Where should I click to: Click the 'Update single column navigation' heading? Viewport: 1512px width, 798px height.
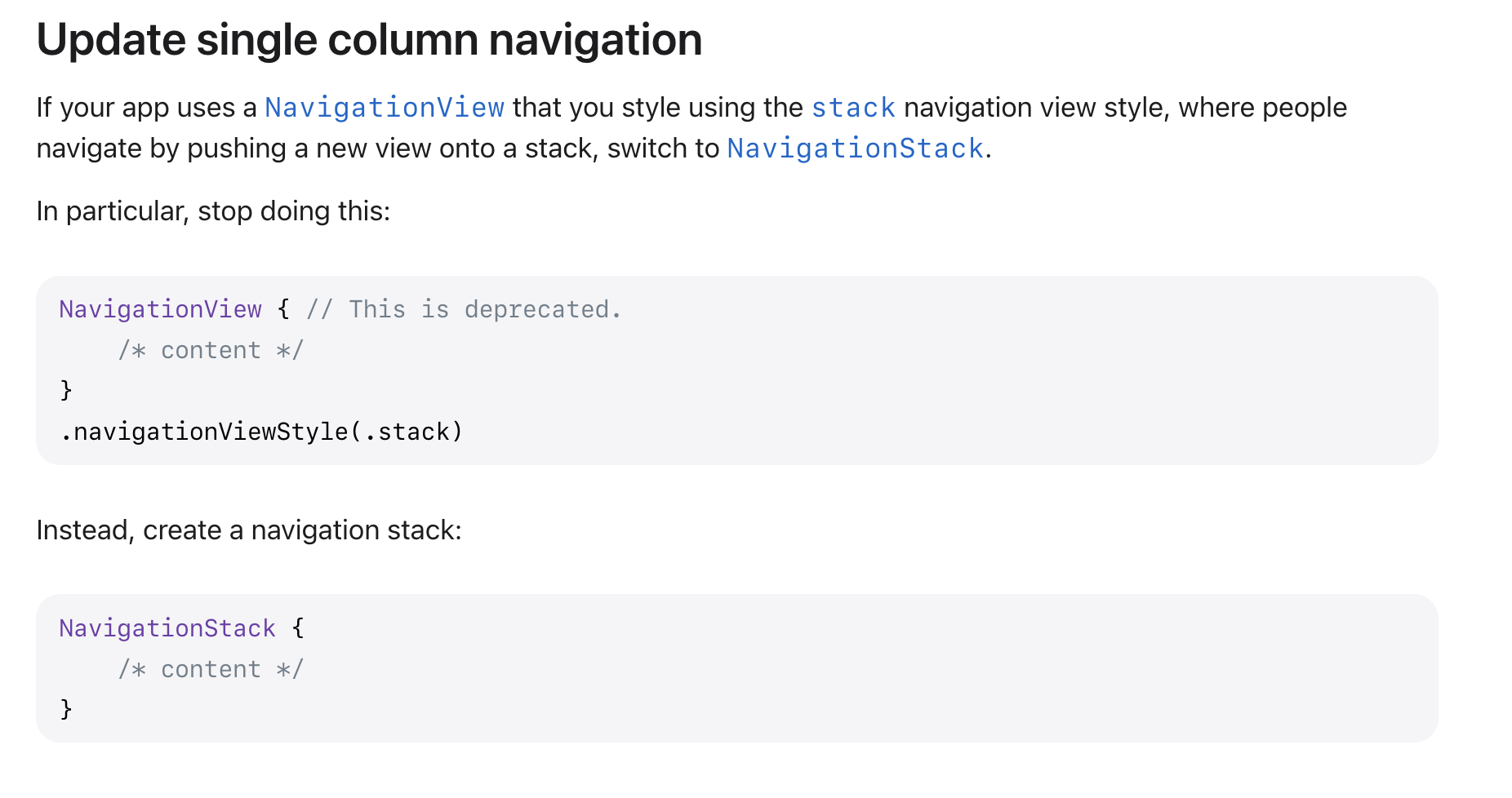click(369, 39)
